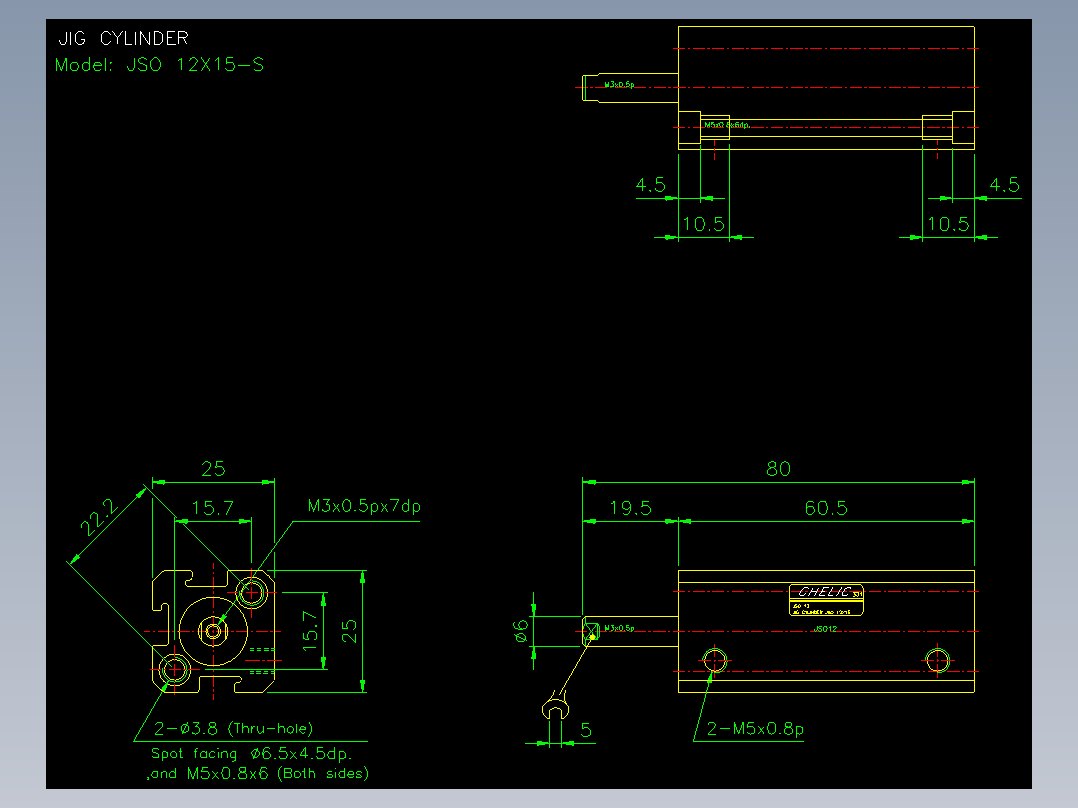The image size is (1078, 808).
Task: Click the "2-M5x0.8p" port callout
Action: click(755, 729)
